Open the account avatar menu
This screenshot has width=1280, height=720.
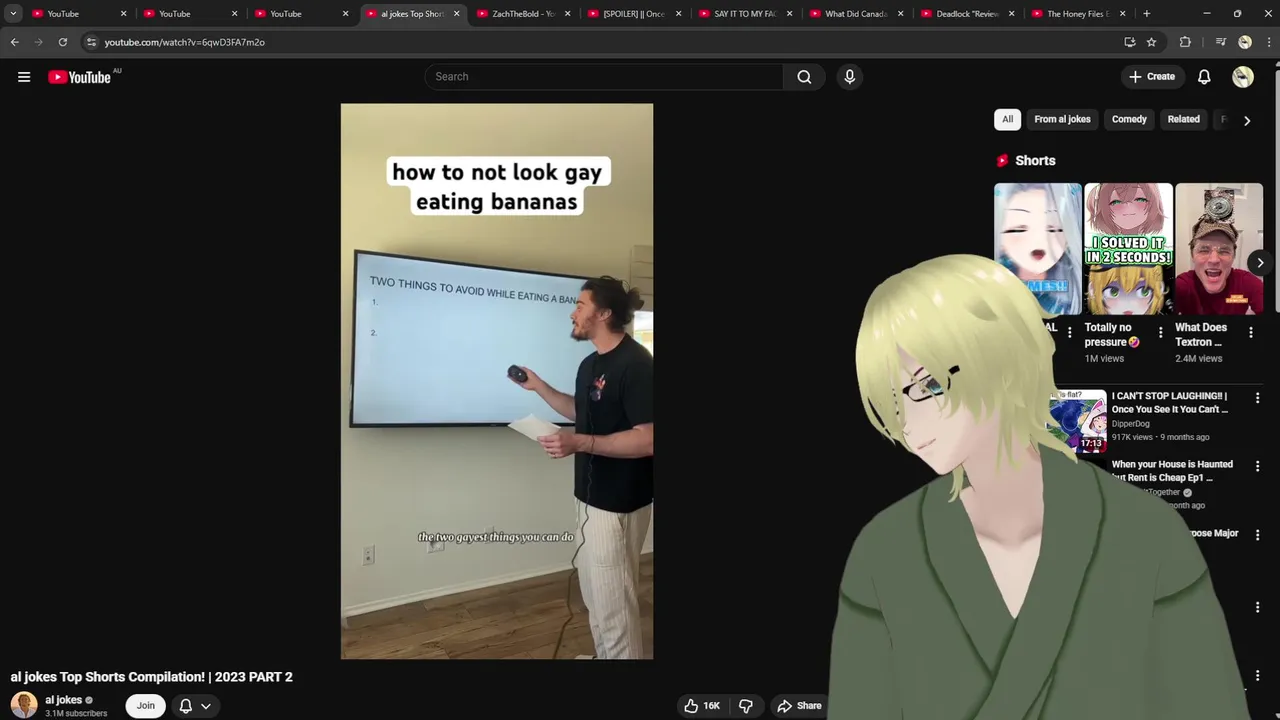1243,77
